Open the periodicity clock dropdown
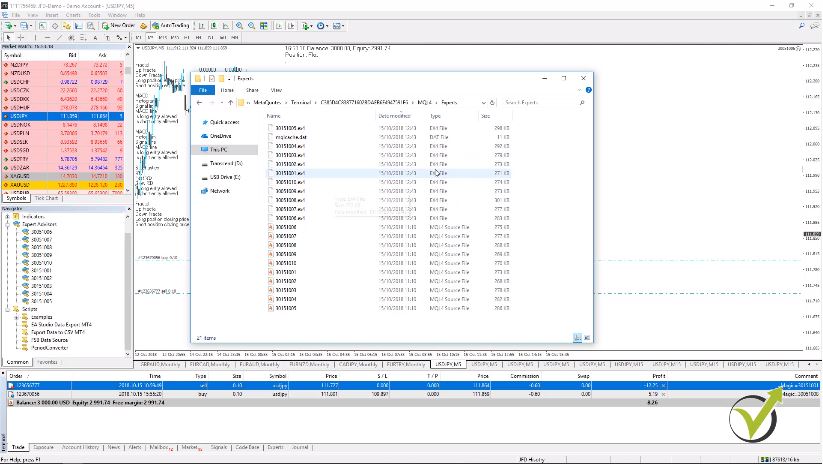 tap(322, 25)
